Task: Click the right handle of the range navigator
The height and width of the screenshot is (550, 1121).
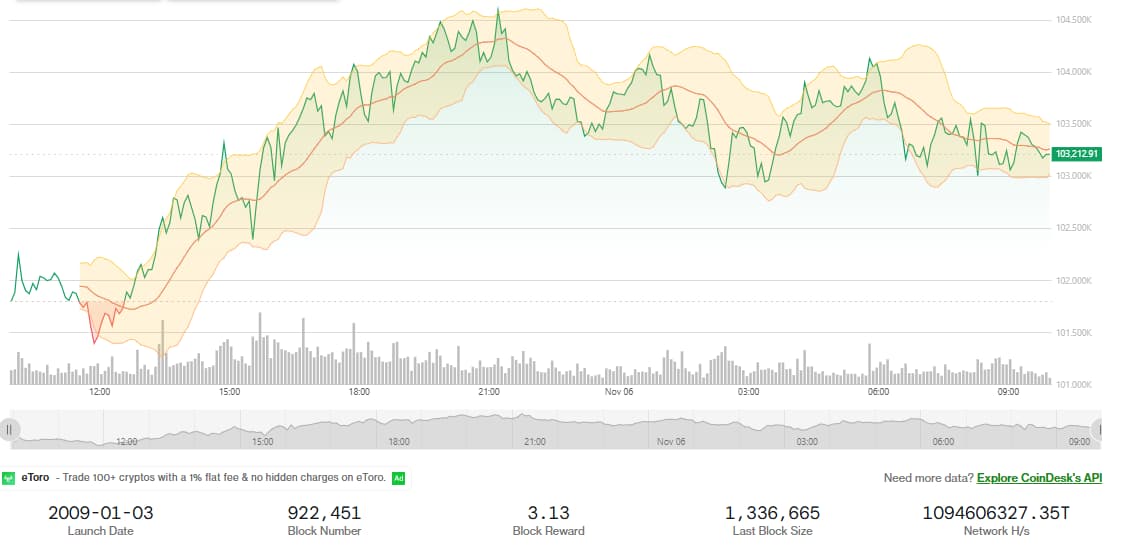Action: pos(1100,430)
